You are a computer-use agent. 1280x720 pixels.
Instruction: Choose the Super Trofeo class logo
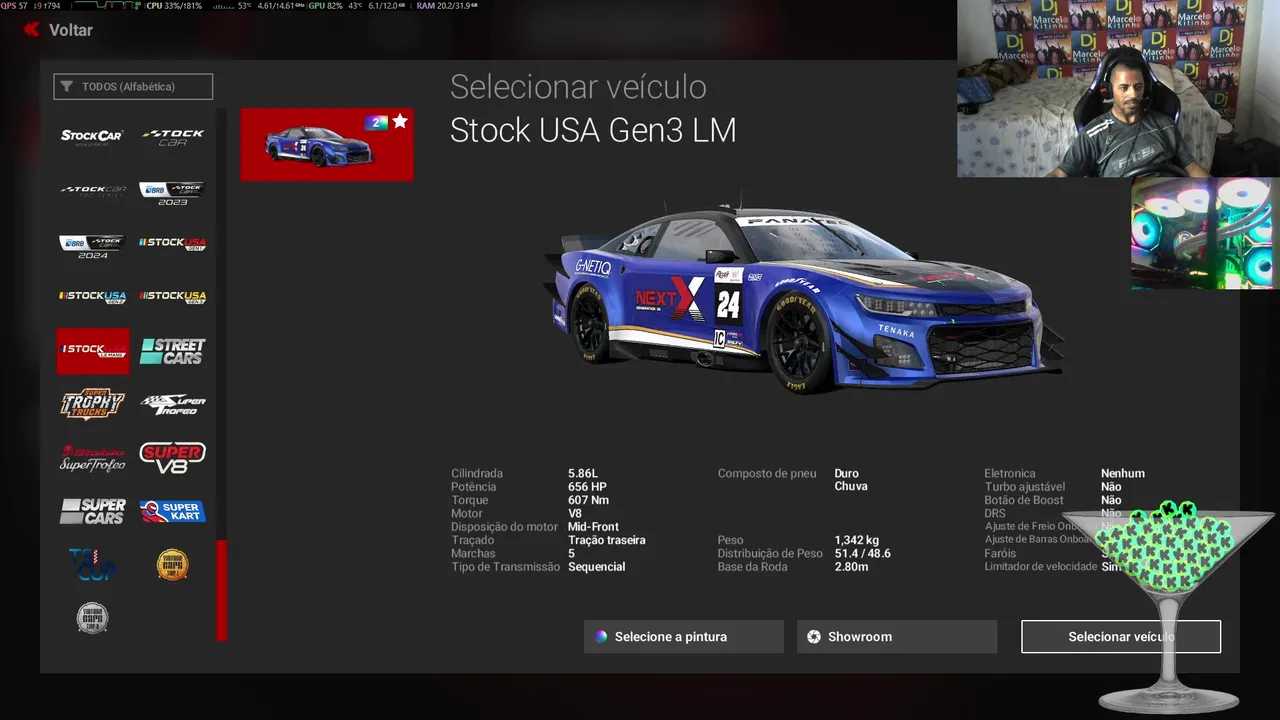point(172,404)
